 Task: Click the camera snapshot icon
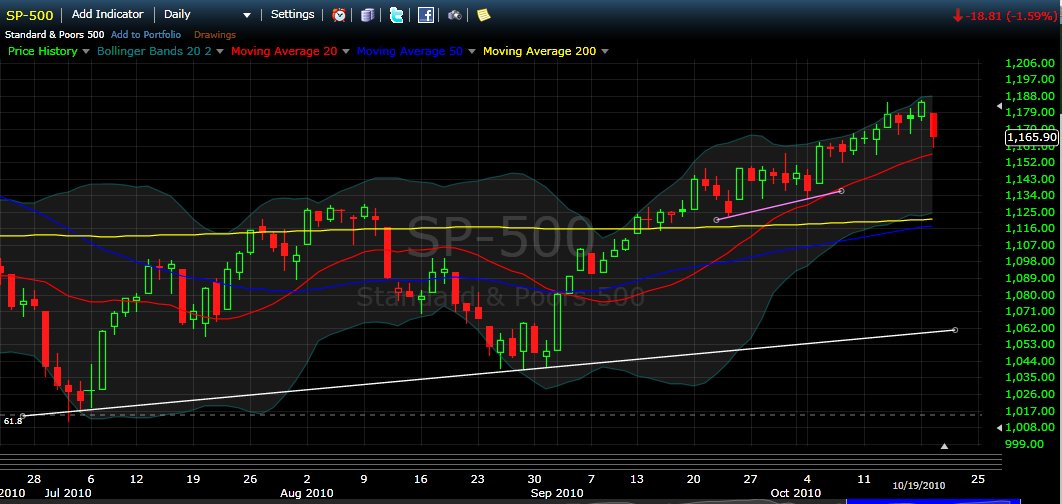click(454, 14)
